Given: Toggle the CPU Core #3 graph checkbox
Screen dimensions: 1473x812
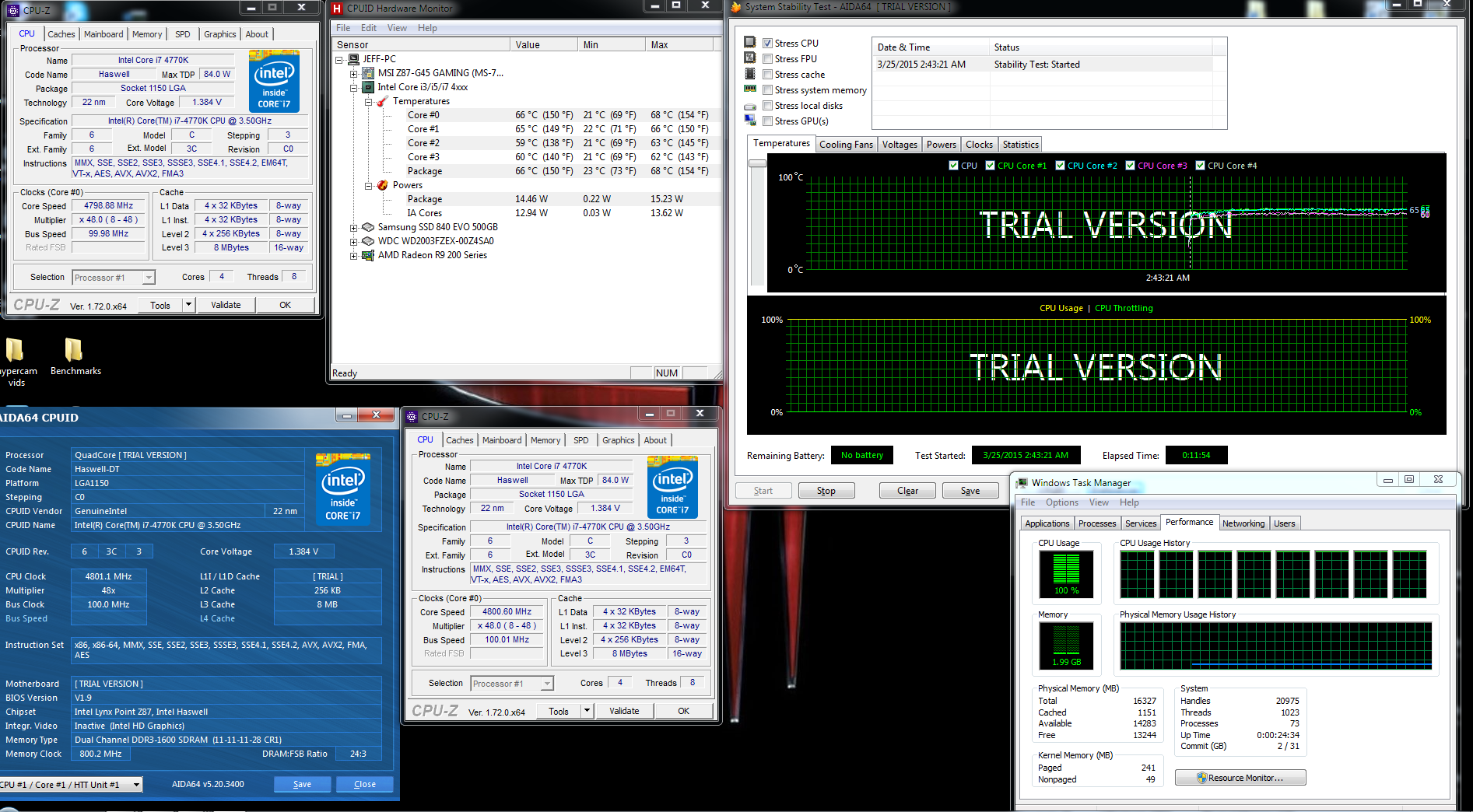Looking at the screenshot, I should point(1131,166).
